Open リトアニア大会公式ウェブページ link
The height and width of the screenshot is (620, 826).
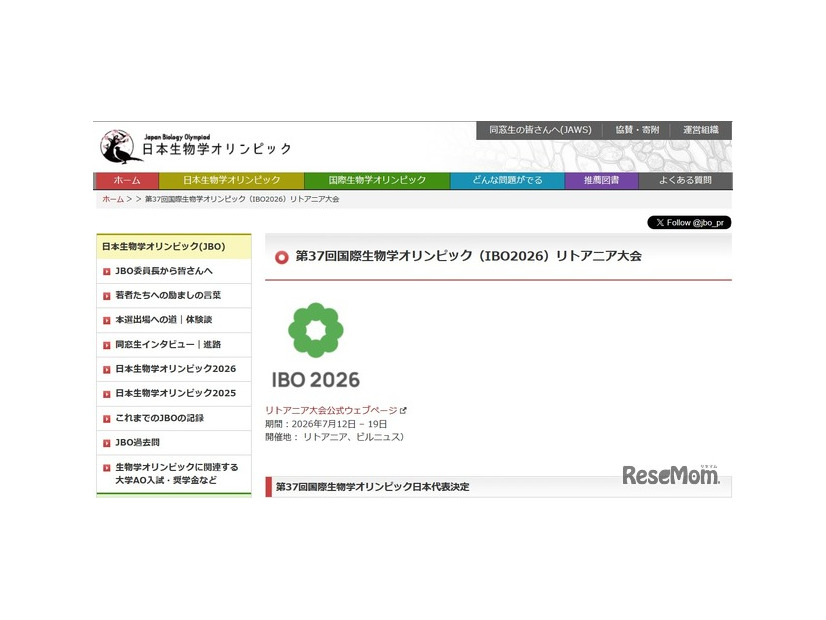point(331,410)
